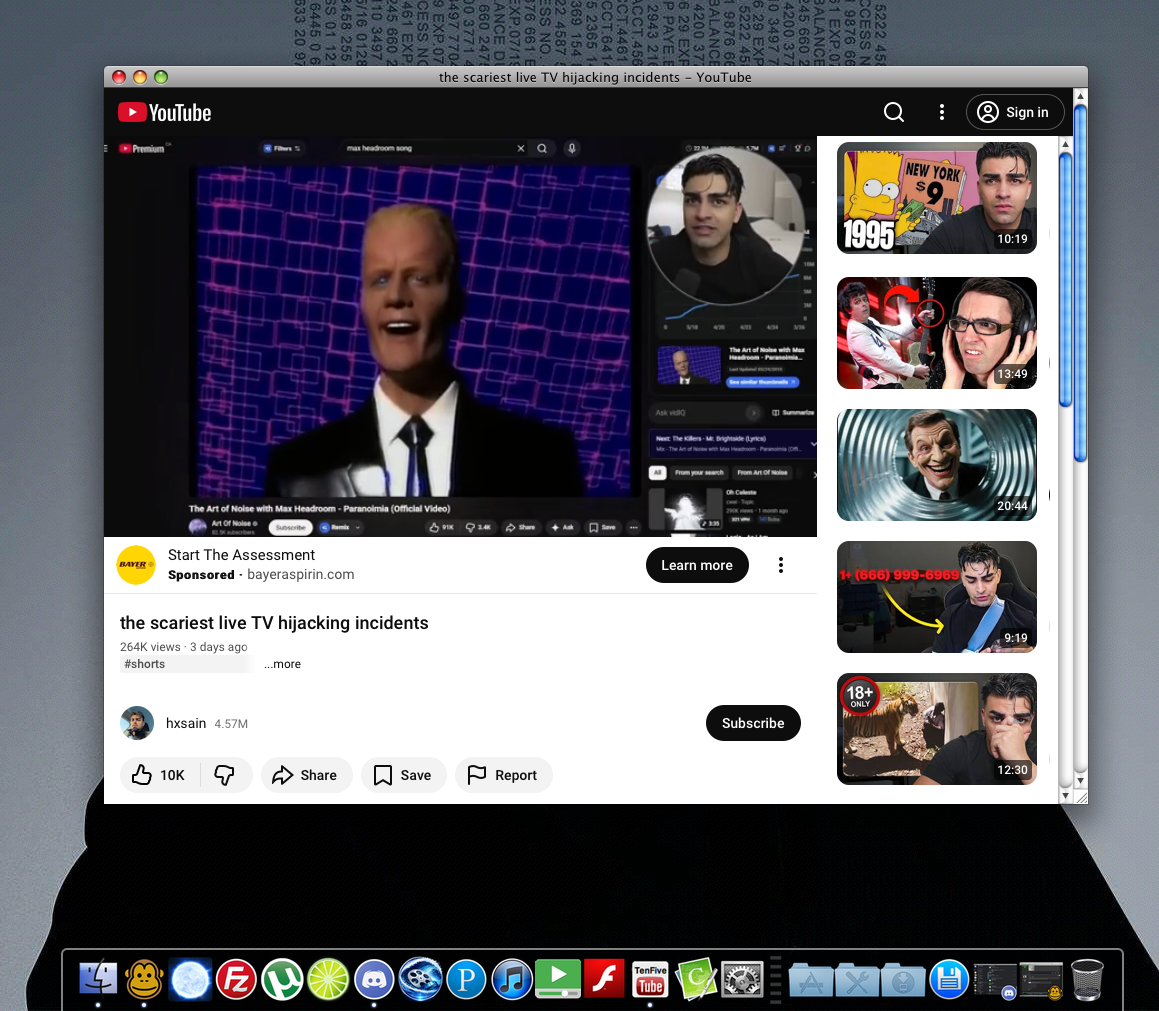Open the Trash in the dock
This screenshot has height=1011, width=1159.
pyautogui.click(x=1087, y=978)
